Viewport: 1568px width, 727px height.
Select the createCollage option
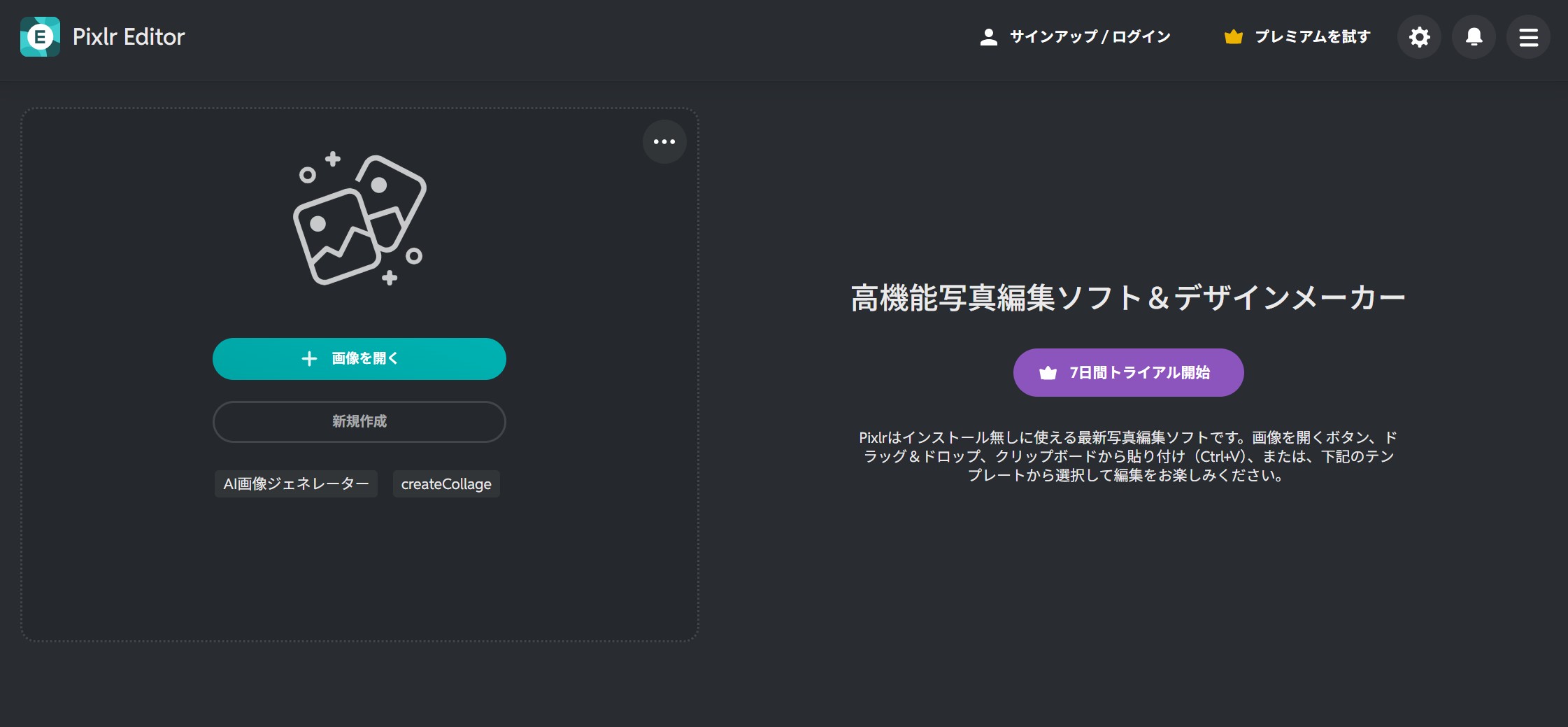(446, 484)
